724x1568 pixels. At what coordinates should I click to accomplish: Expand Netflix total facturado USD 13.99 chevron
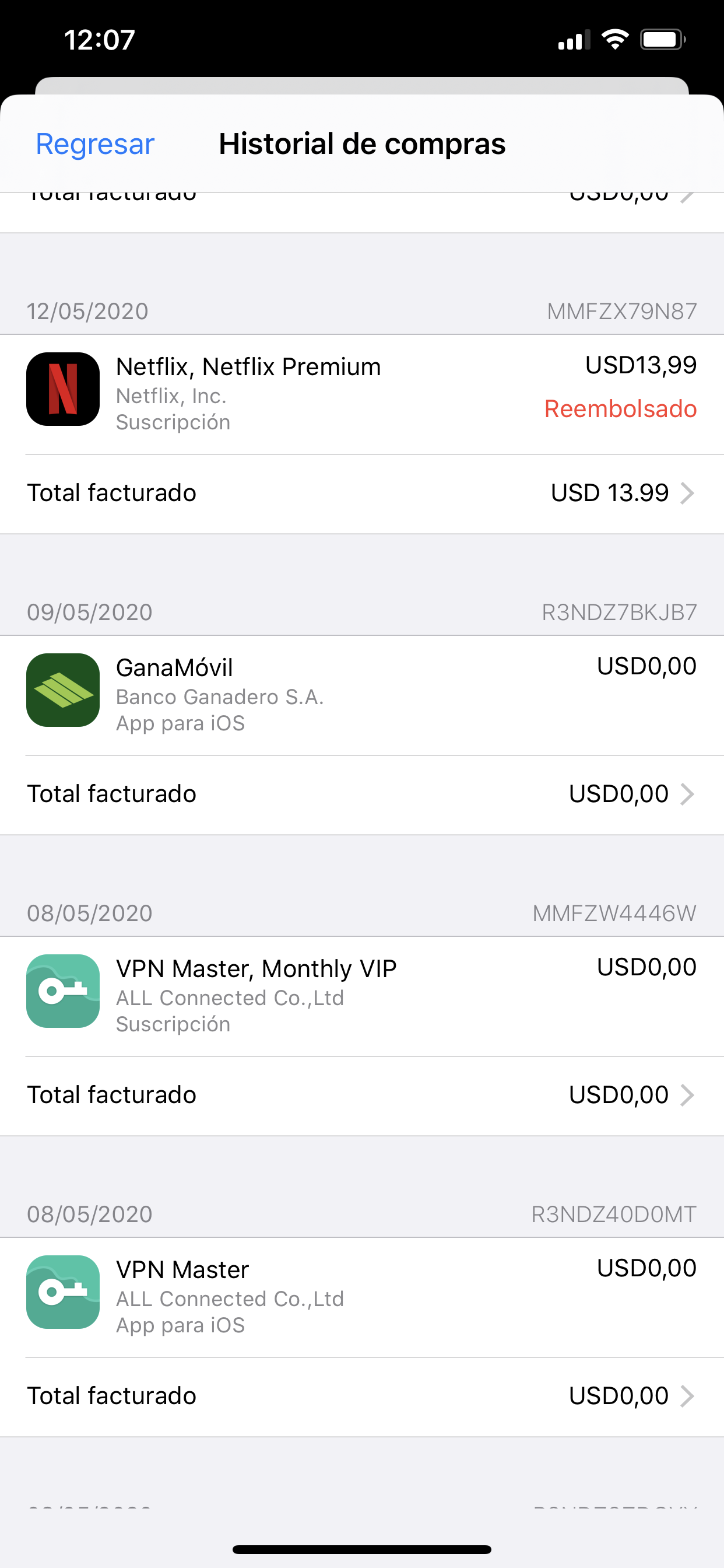687,493
